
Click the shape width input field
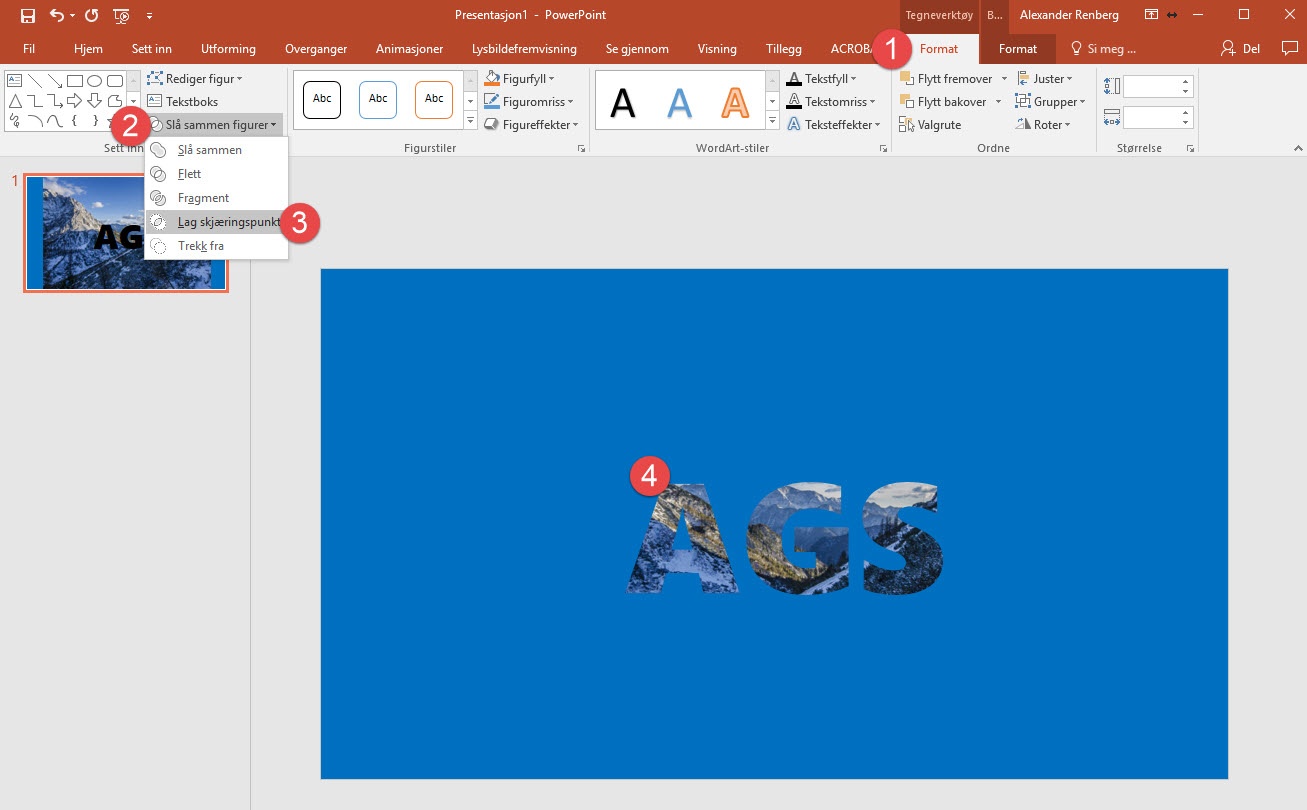click(x=1158, y=118)
